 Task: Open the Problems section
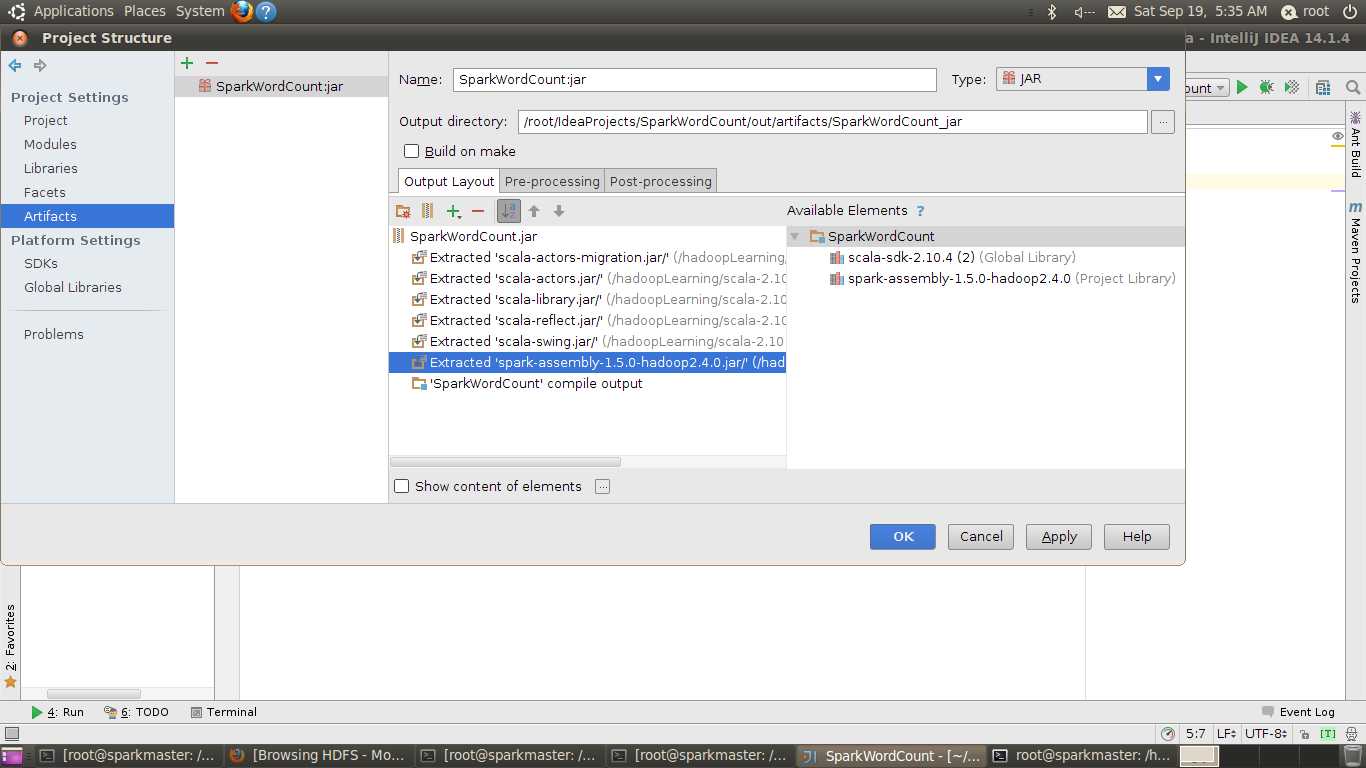(x=54, y=335)
